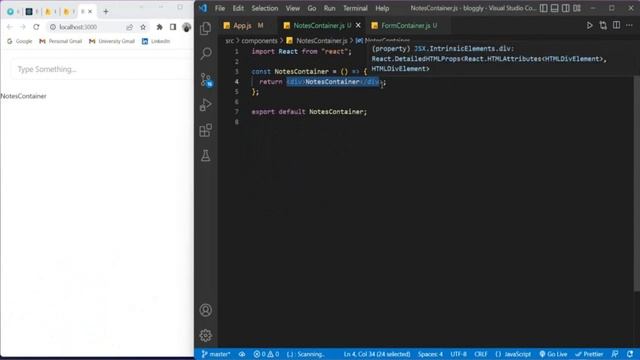Image resolution: width=640 pixels, height=360 pixels.
Task: Go back in the browser
Action: pos(9,27)
